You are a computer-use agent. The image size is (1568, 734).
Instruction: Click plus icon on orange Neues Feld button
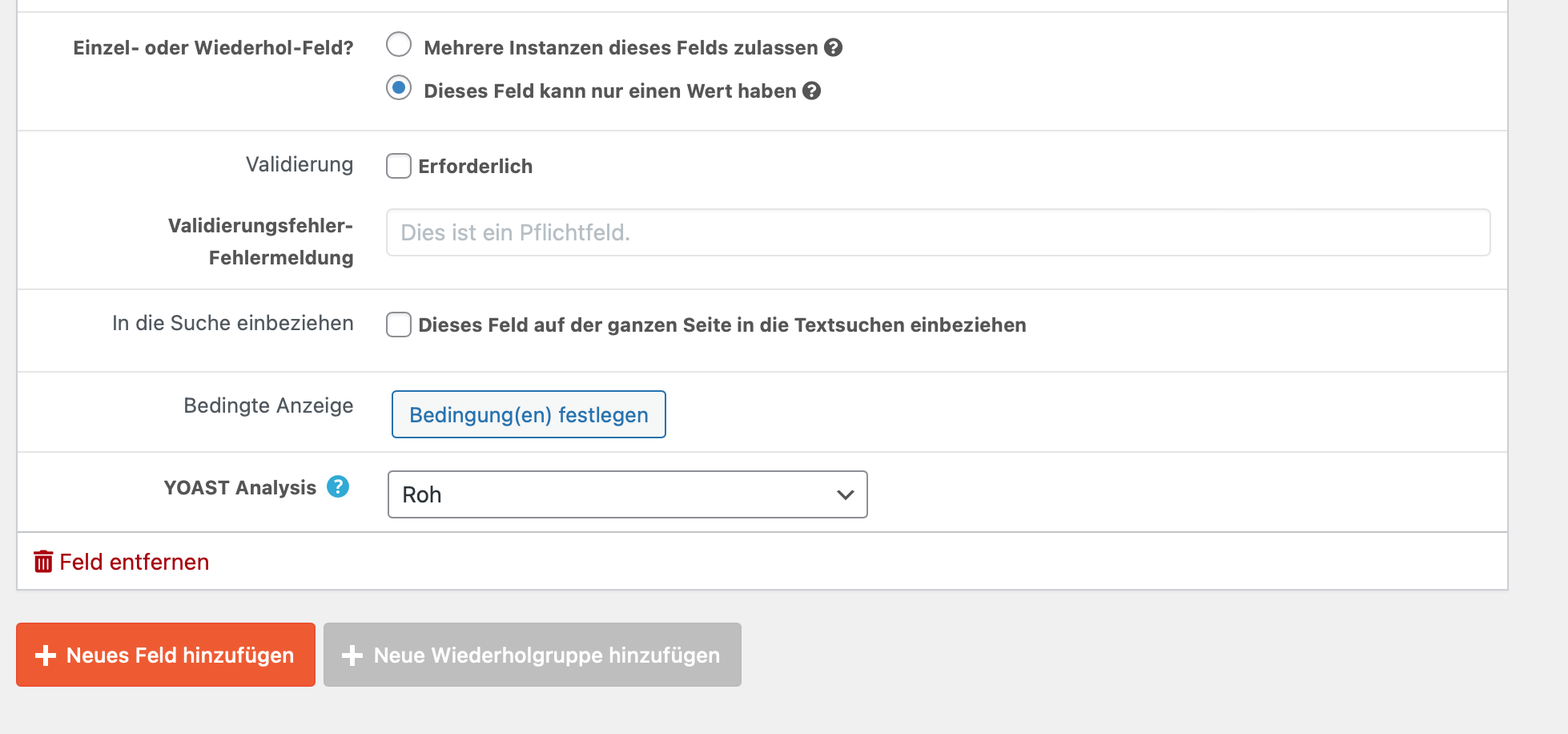pyautogui.click(x=46, y=655)
